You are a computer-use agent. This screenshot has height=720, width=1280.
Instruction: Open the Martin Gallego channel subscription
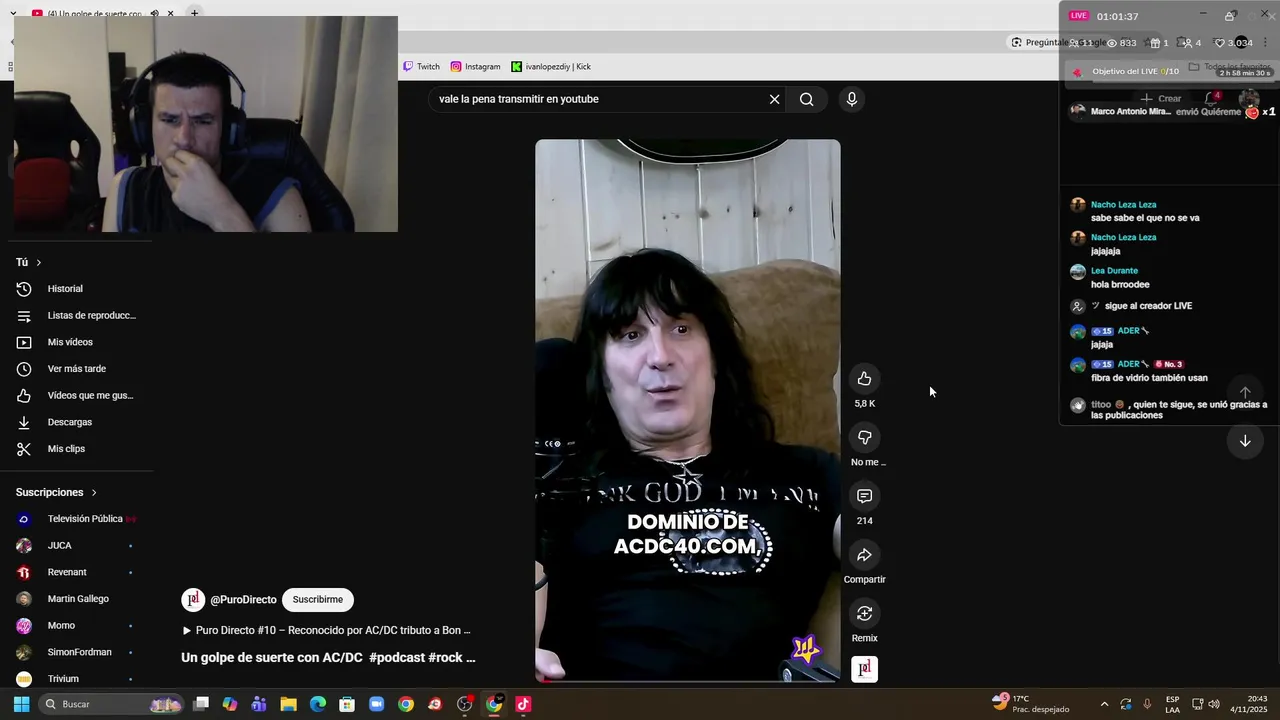[x=76, y=599]
